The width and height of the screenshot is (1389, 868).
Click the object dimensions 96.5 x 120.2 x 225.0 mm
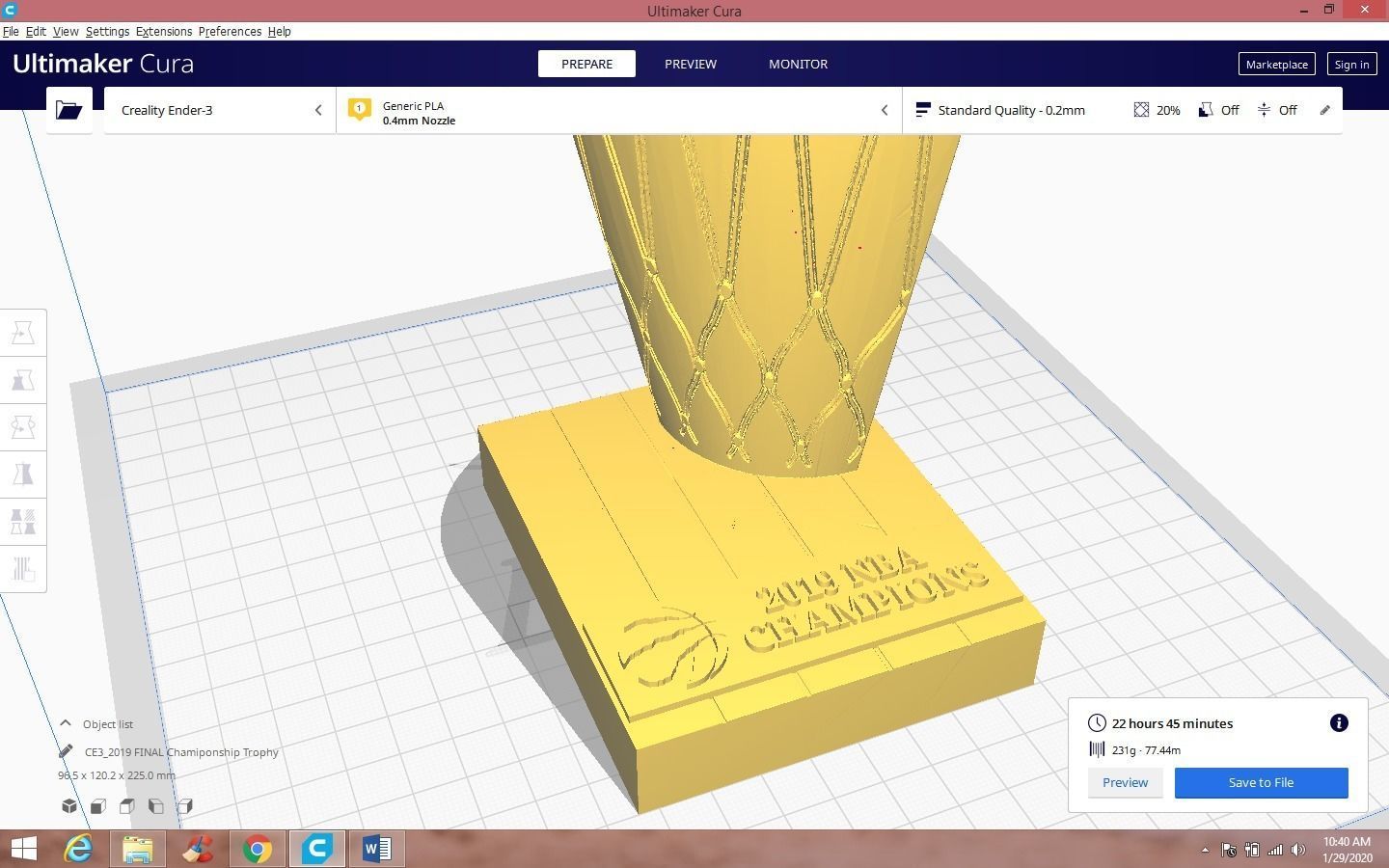pos(116,775)
